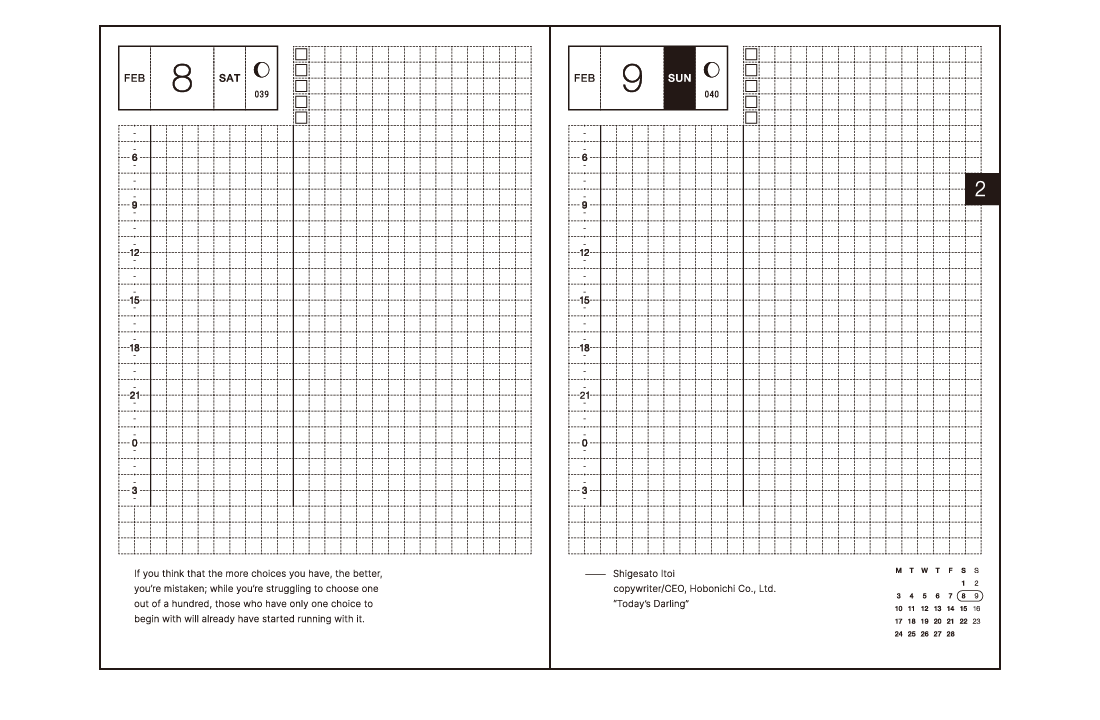Screen dimensions: 1100x720
Task: Click the SAT day label
Action: coord(230,78)
